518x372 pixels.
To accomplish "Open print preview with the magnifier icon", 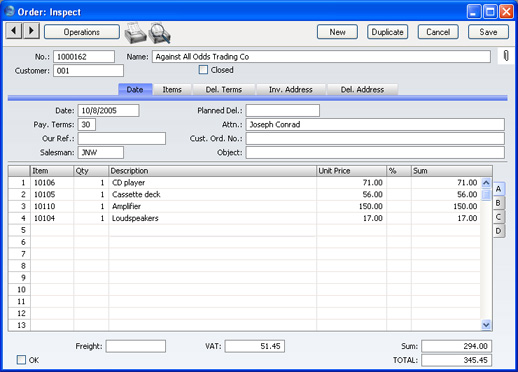I will [160, 33].
